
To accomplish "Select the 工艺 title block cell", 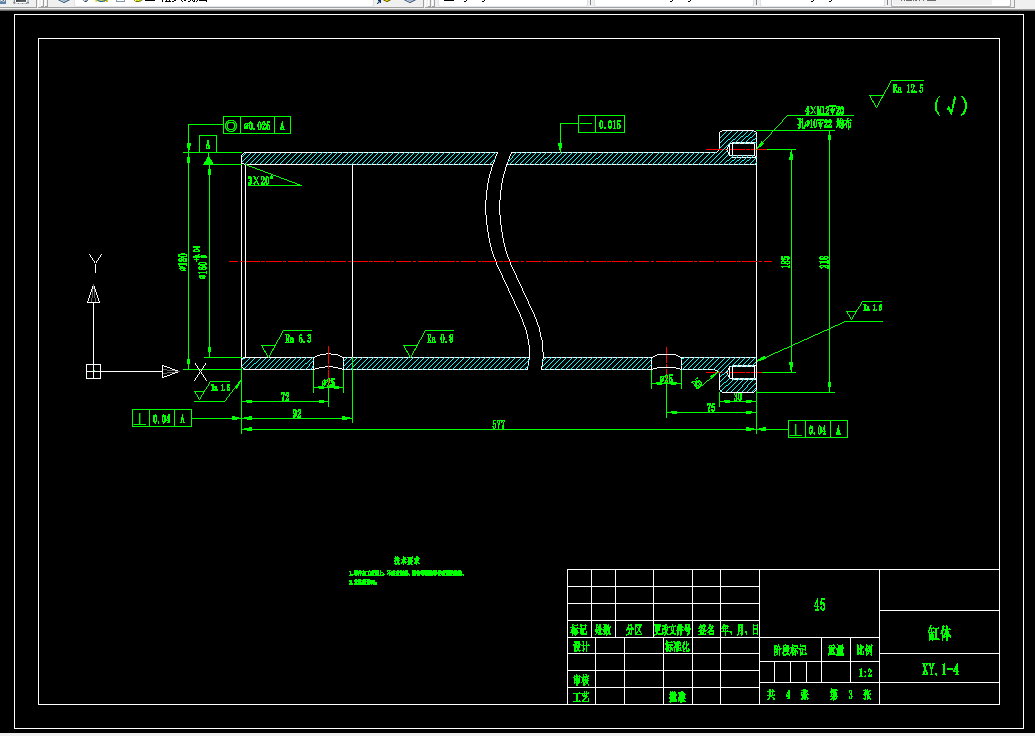I will (581, 696).
